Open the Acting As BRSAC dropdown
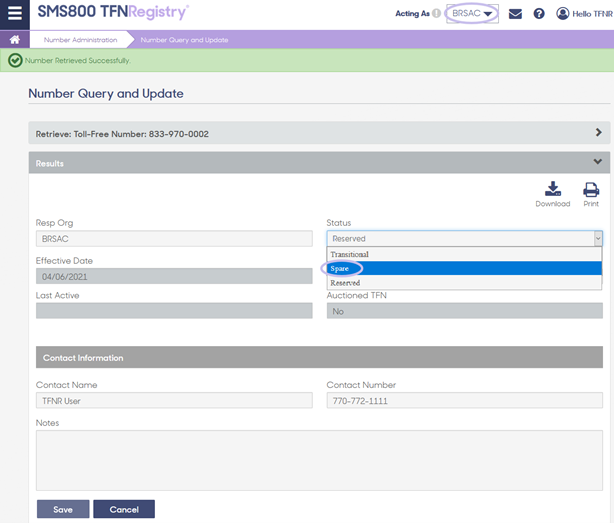614x523 pixels. point(472,14)
